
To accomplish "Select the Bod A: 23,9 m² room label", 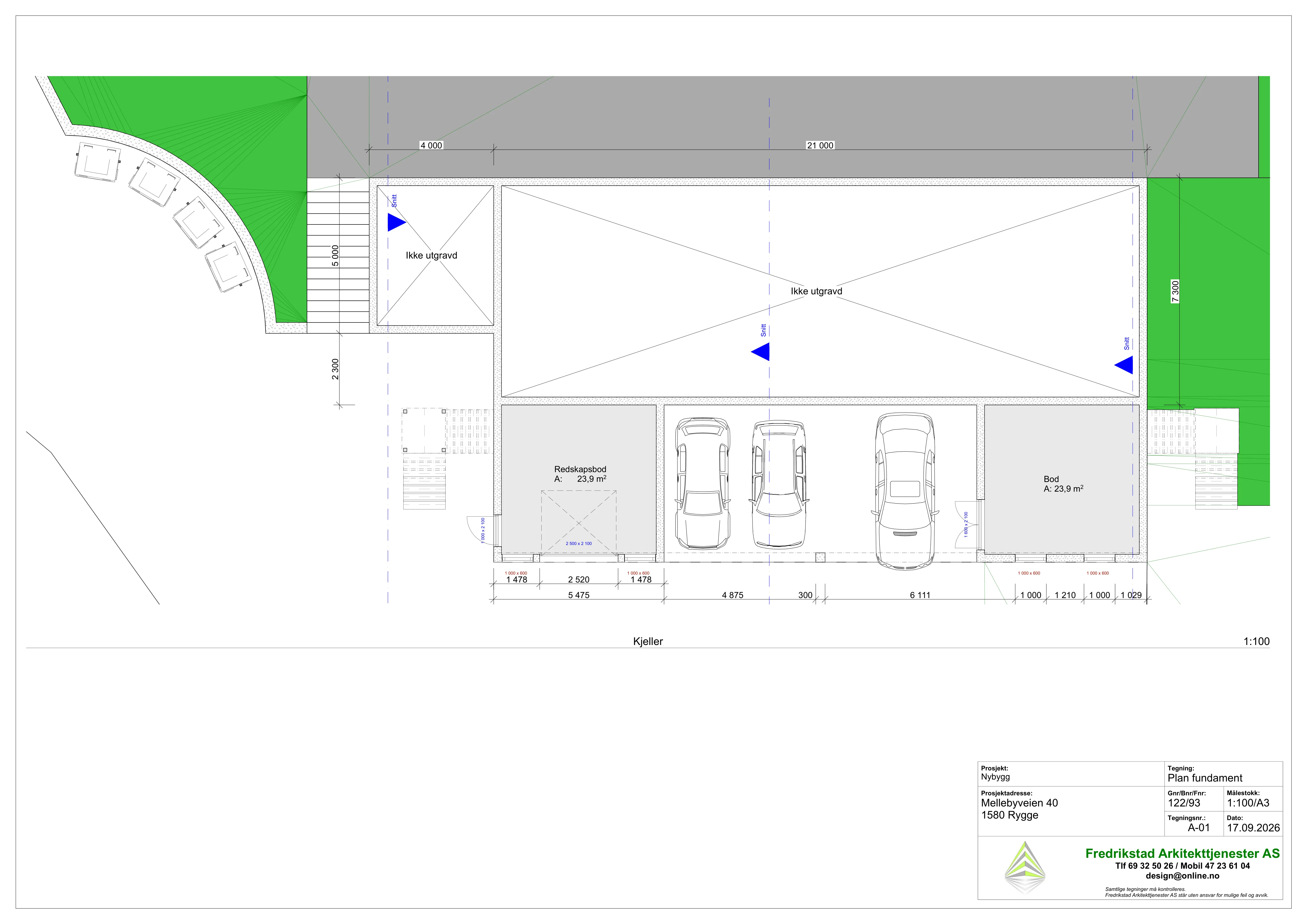I will click(1063, 484).
